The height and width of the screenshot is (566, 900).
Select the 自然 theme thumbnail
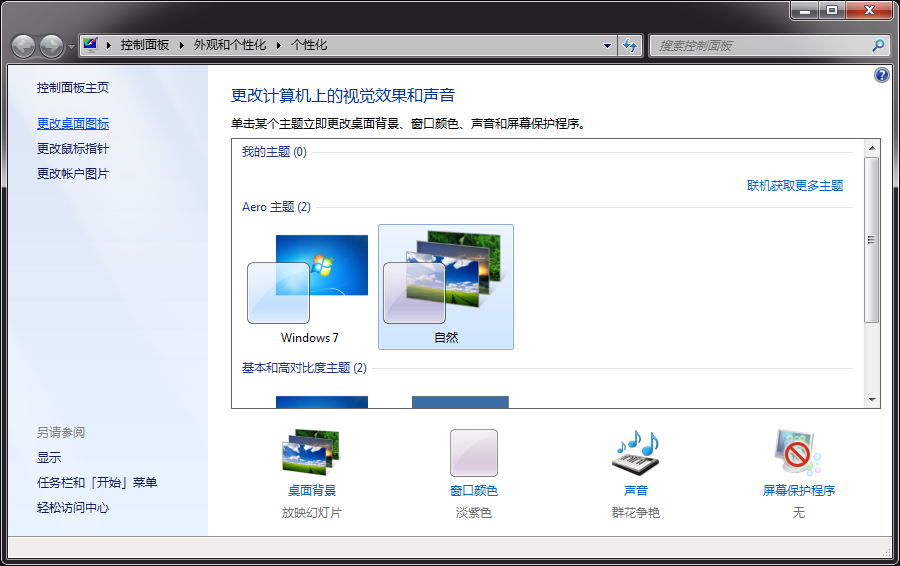445,287
